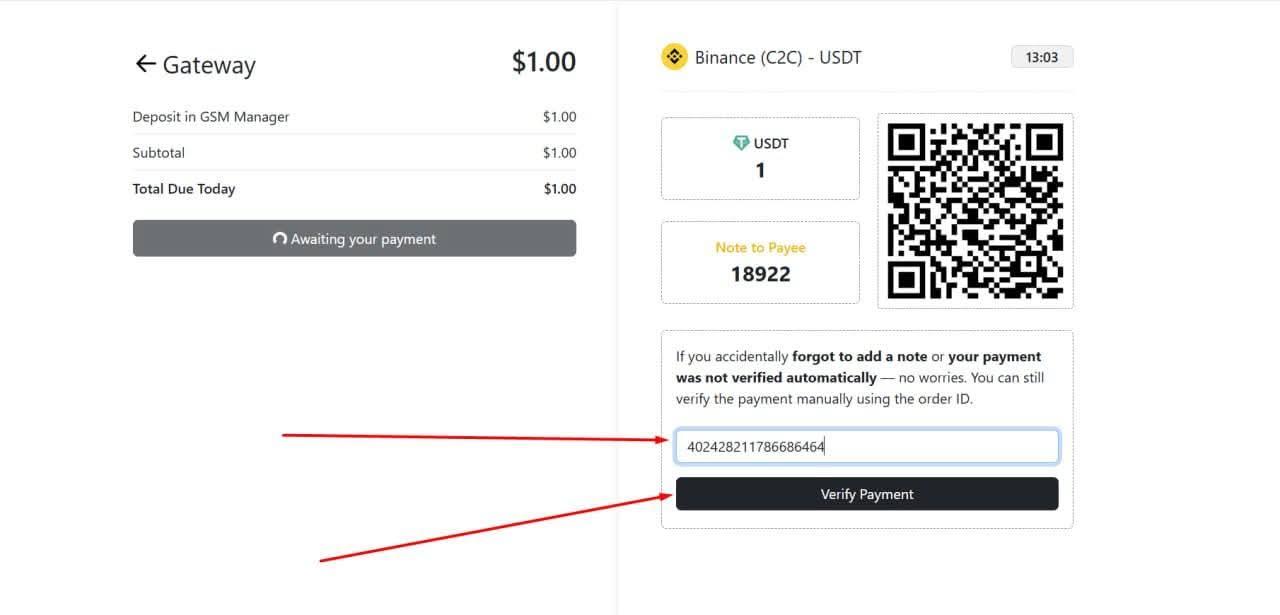Viewport: 1280px width, 615px height.
Task: Focus the order ID input field
Action: [x=866, y=447]
